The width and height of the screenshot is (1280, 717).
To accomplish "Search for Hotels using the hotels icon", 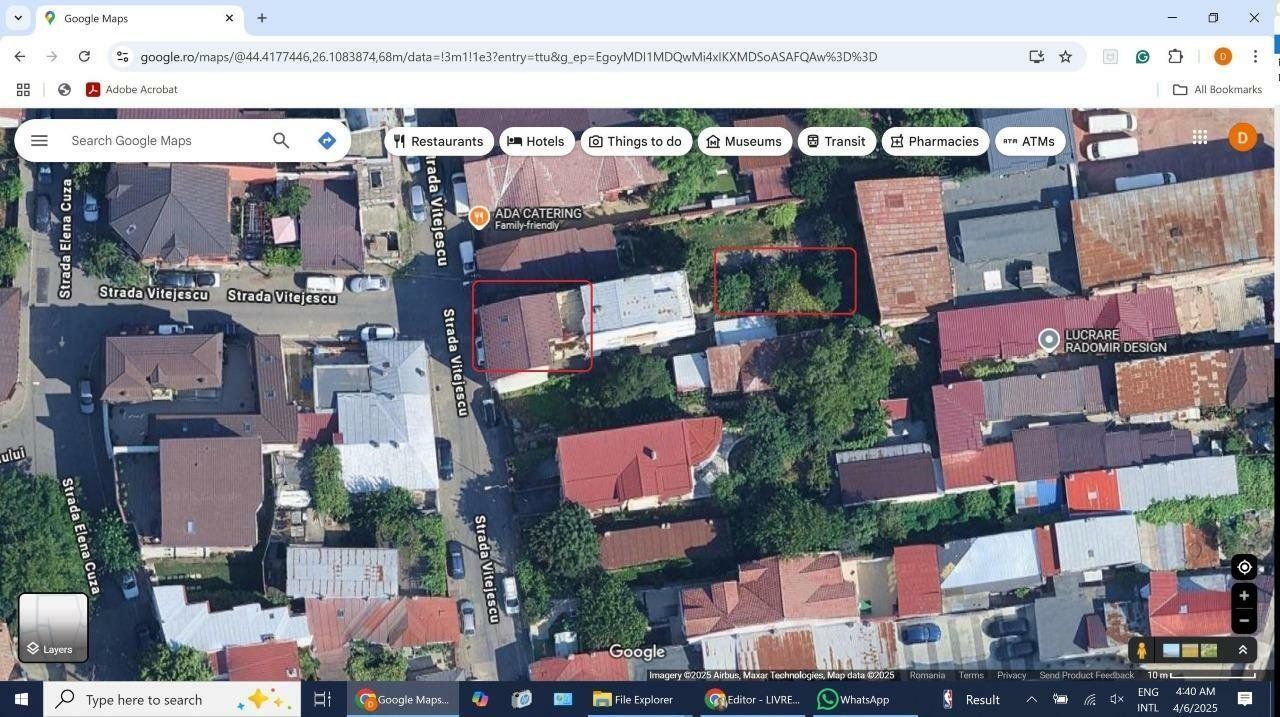I will point(537,141).
